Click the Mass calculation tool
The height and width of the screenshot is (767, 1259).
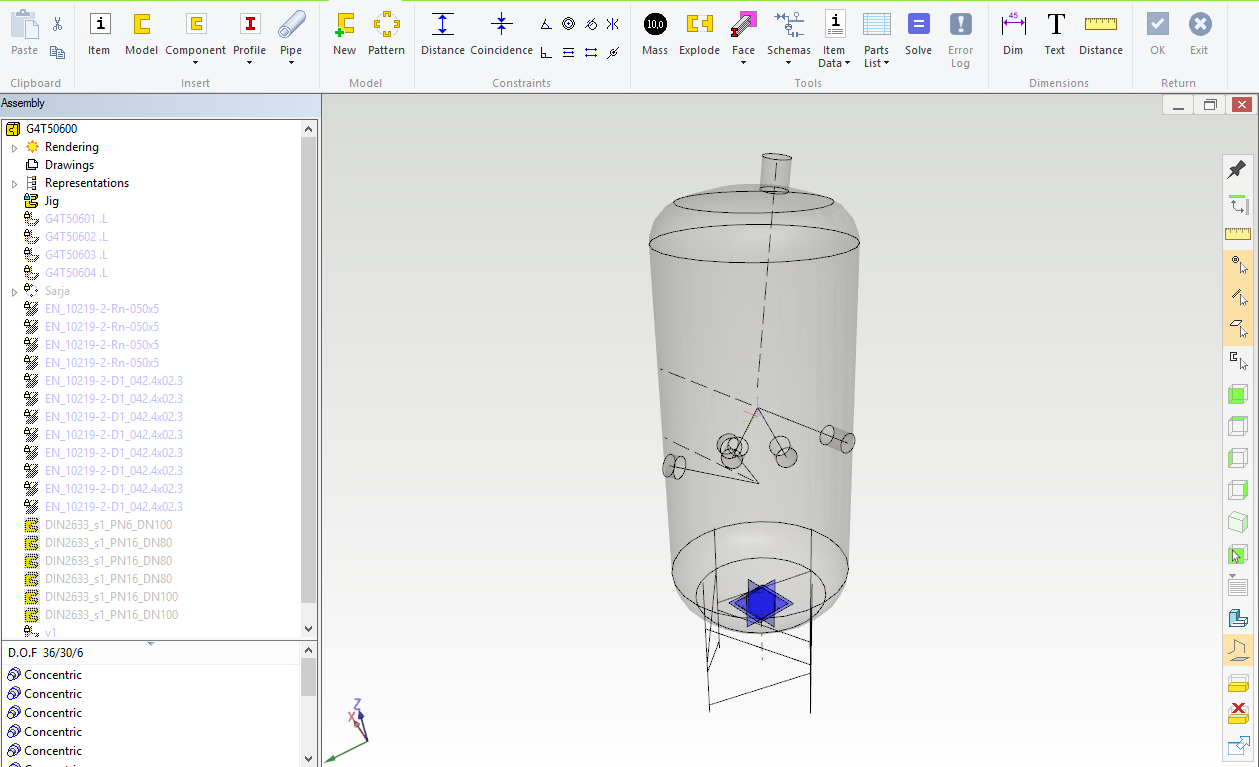pos(655,33)
